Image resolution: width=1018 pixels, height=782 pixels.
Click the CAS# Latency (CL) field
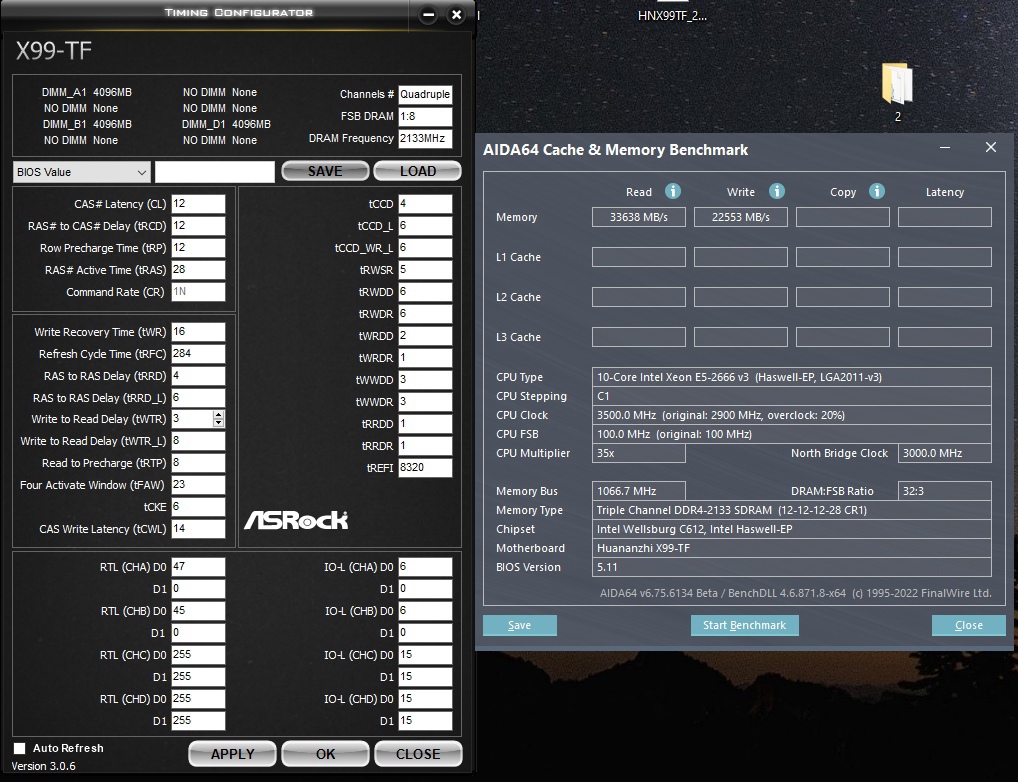(198, 204)
